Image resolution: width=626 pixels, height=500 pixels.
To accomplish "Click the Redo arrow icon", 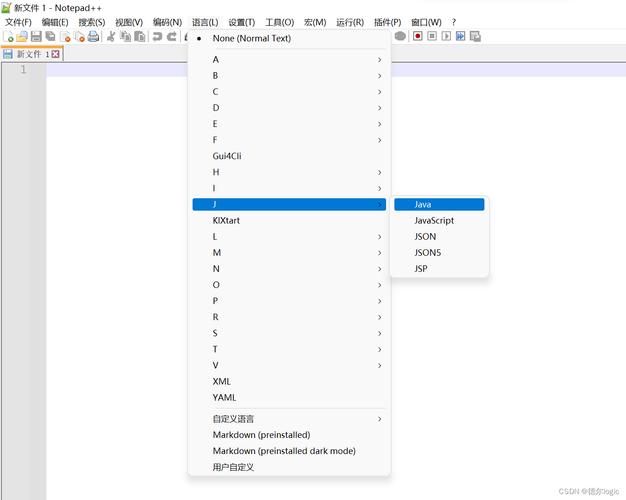I will 172,37.
